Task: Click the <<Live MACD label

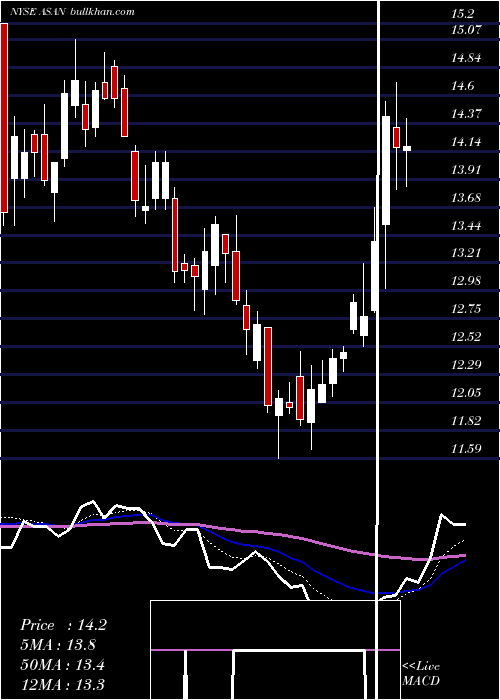Action: click(x=421, y=673)
